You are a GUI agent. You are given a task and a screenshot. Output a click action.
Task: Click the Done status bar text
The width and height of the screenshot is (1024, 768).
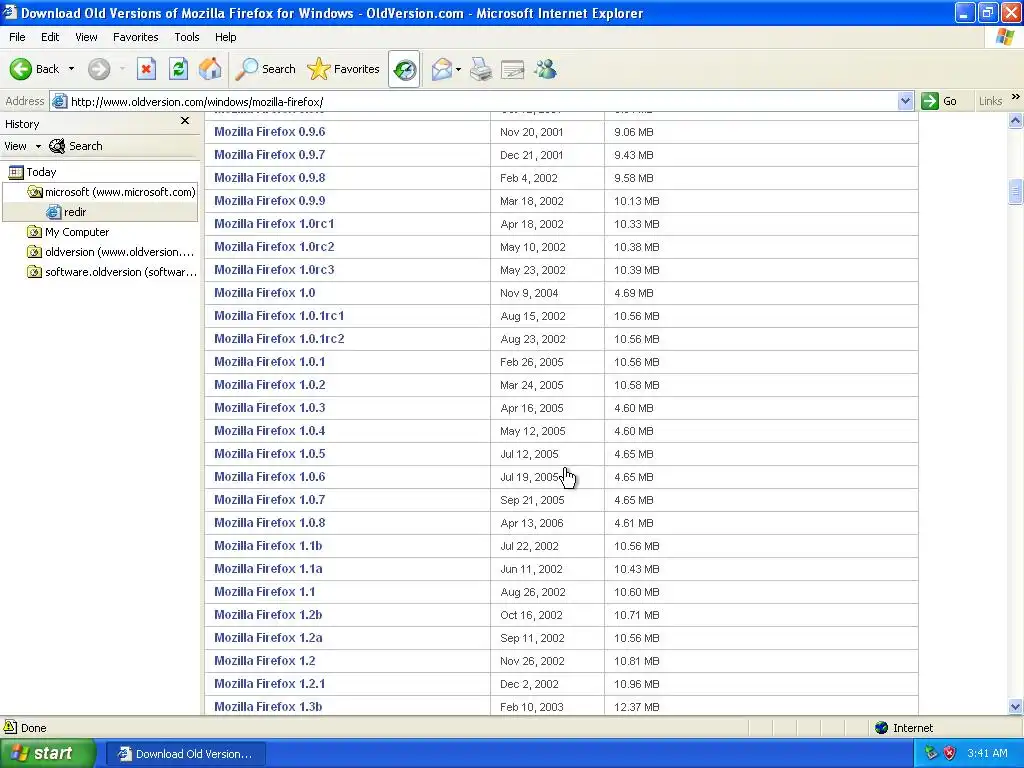pos(33,728)
